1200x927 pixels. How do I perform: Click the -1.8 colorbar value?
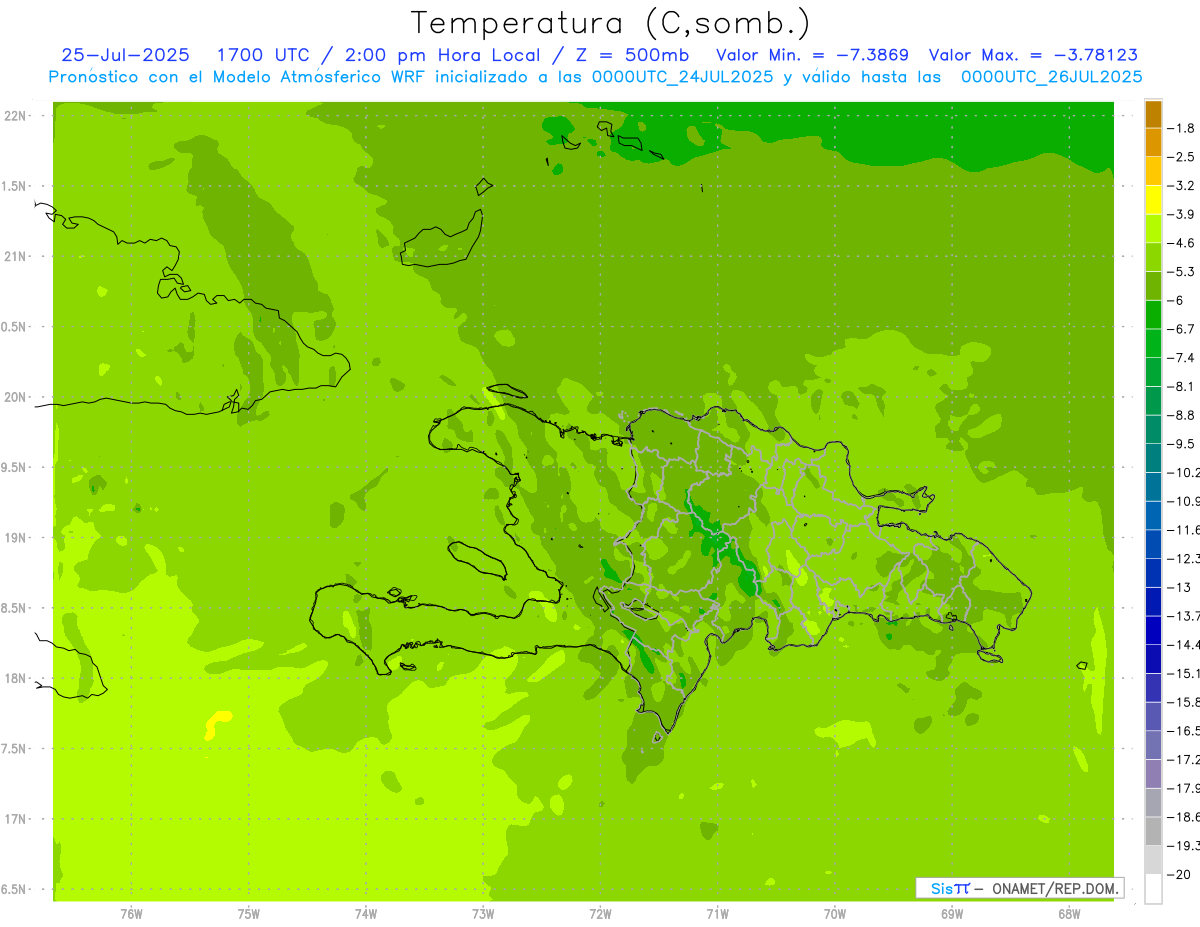click(x=1181, y=128)
